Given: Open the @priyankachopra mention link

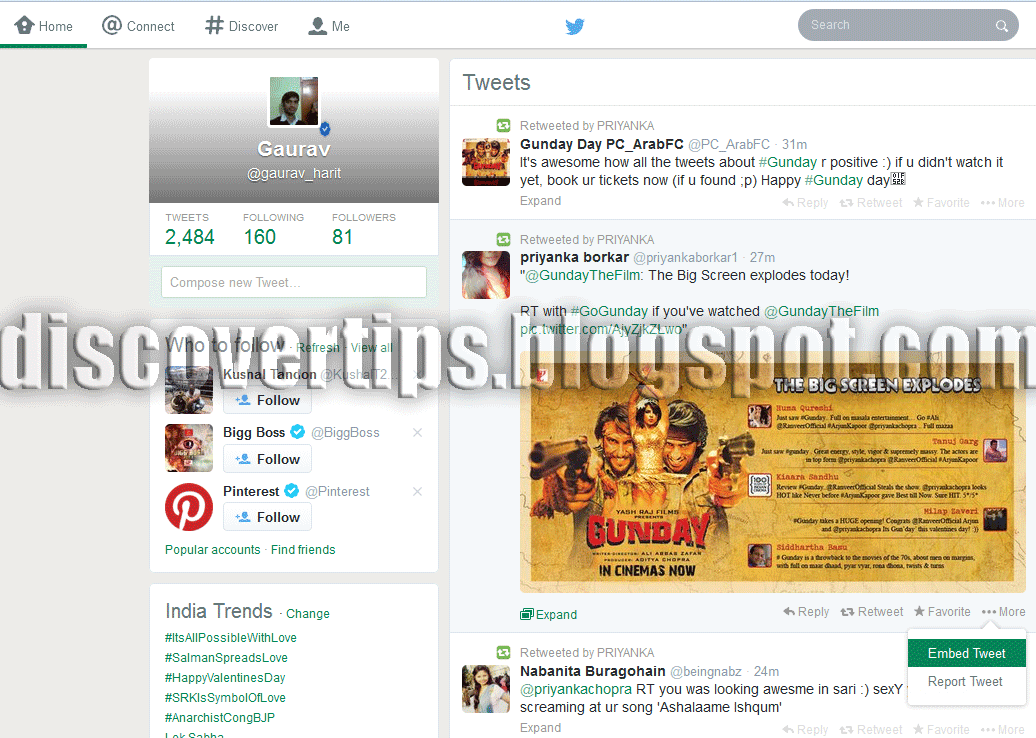Looking at the screenshot, I should click(x=575, y=689).
